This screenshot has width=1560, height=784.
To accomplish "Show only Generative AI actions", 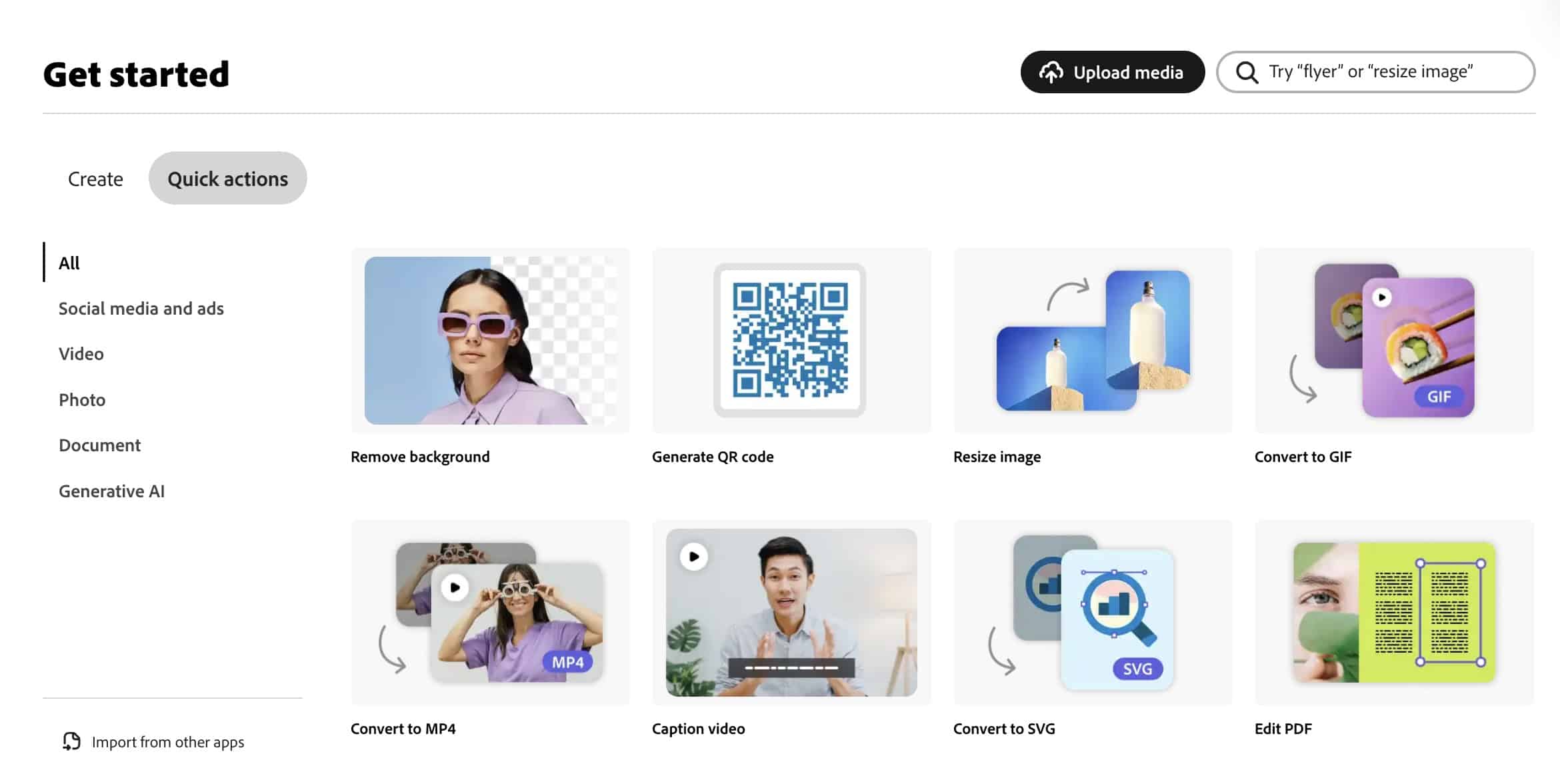I will 111,491.
